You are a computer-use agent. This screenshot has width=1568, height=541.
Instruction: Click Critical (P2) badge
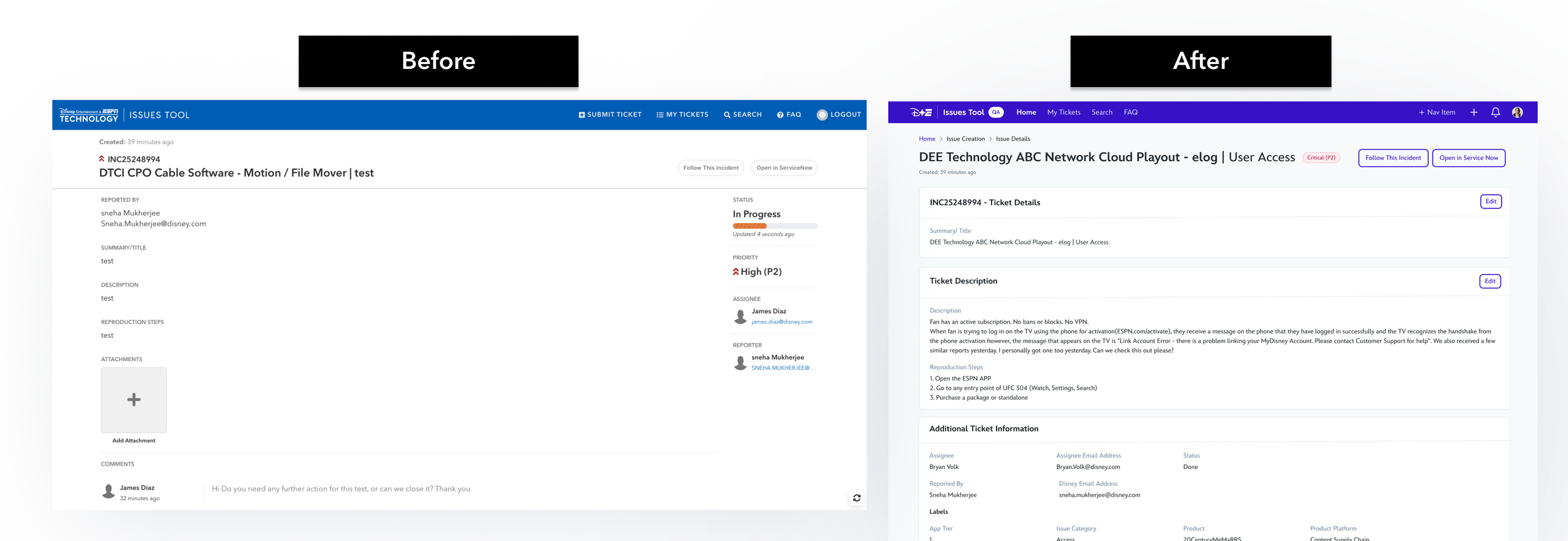pos(1321,158)
